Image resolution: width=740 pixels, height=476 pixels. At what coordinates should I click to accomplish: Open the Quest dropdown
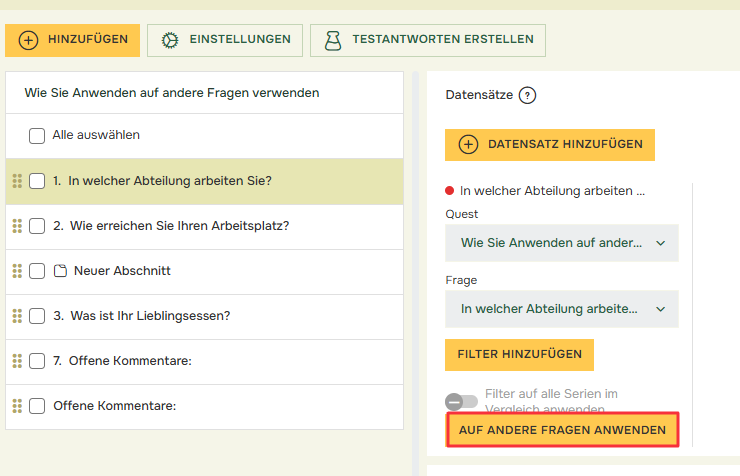(x=561, y=243)
